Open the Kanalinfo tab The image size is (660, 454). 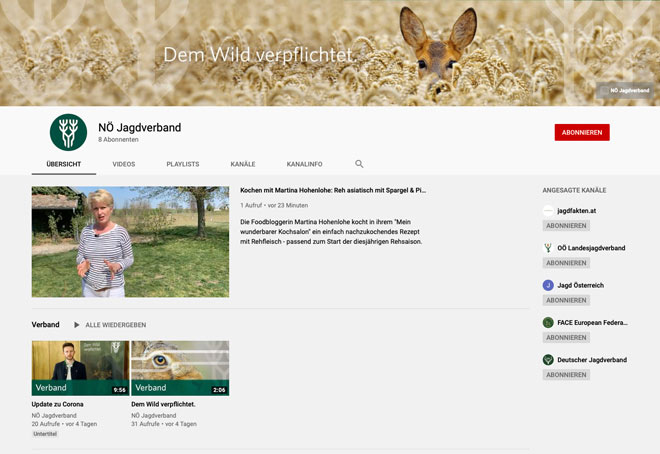point(304,164)
